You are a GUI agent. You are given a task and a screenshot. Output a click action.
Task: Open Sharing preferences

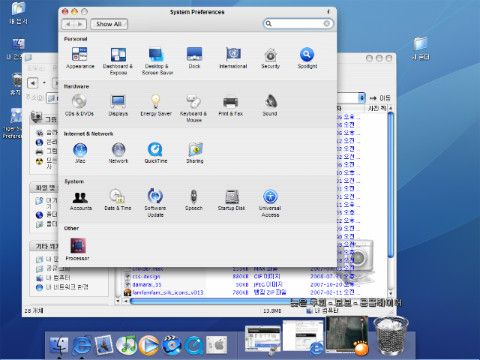pos(195,153)
